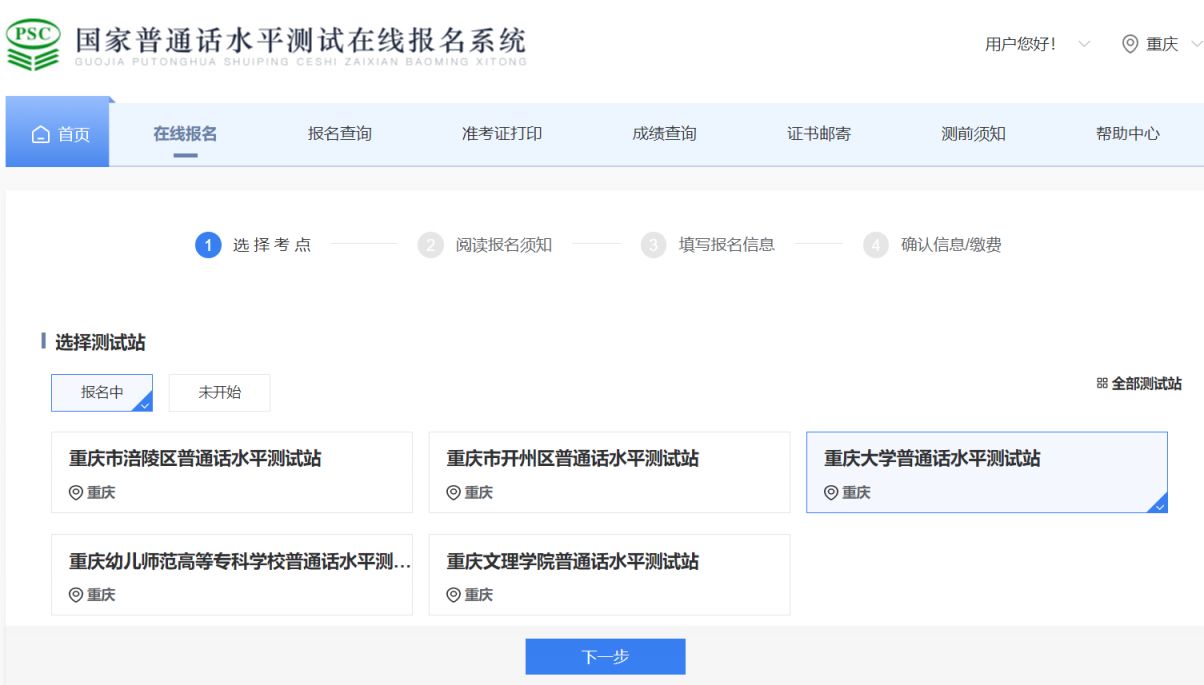The width and height of the screenshot is (1204, 685).
Task: Select 重庆大学普通话水平测试站 card
Action: (x=987, y=472)
